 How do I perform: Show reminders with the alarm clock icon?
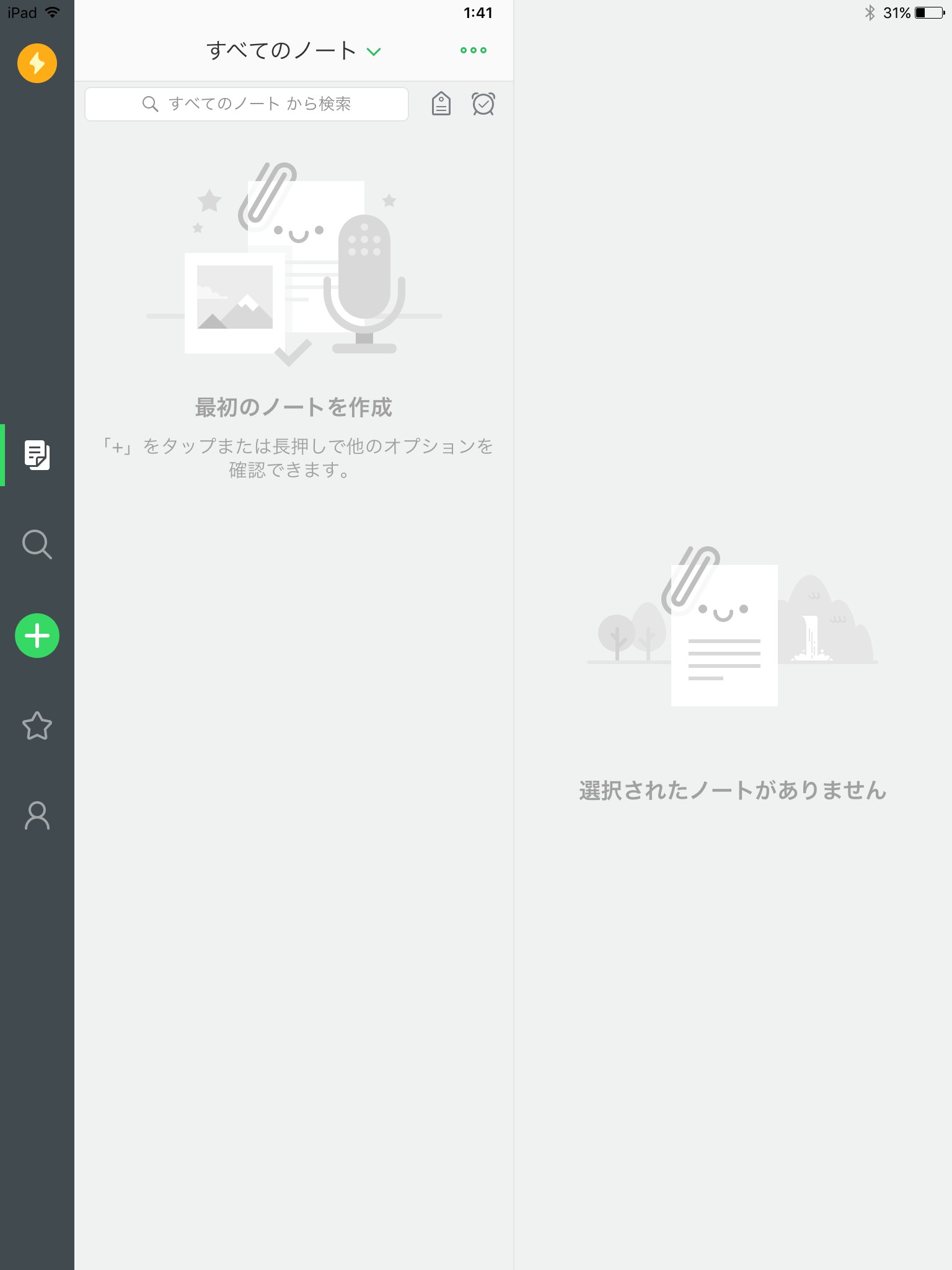(x=483, y=104)
